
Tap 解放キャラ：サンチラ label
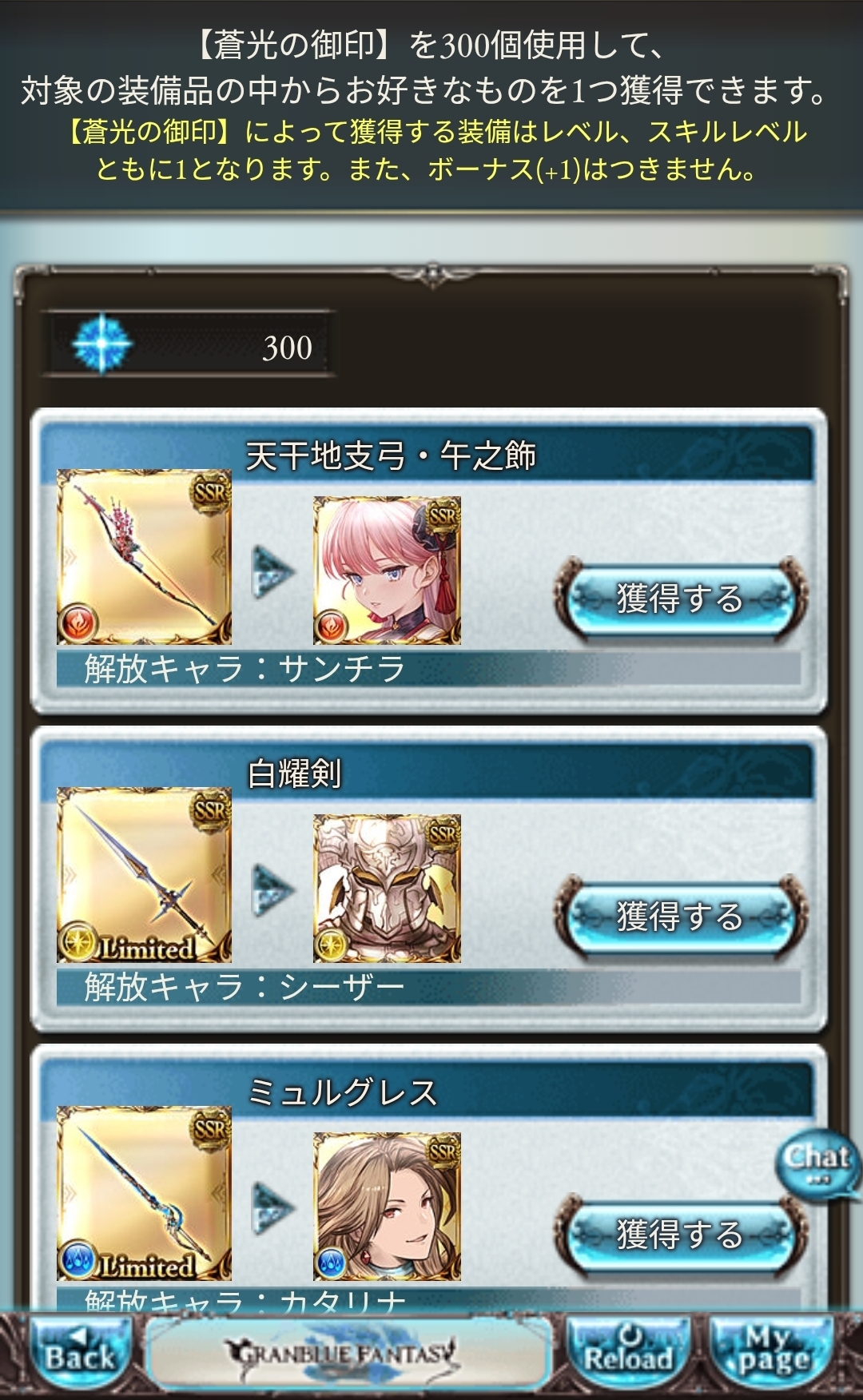point(245,669)
